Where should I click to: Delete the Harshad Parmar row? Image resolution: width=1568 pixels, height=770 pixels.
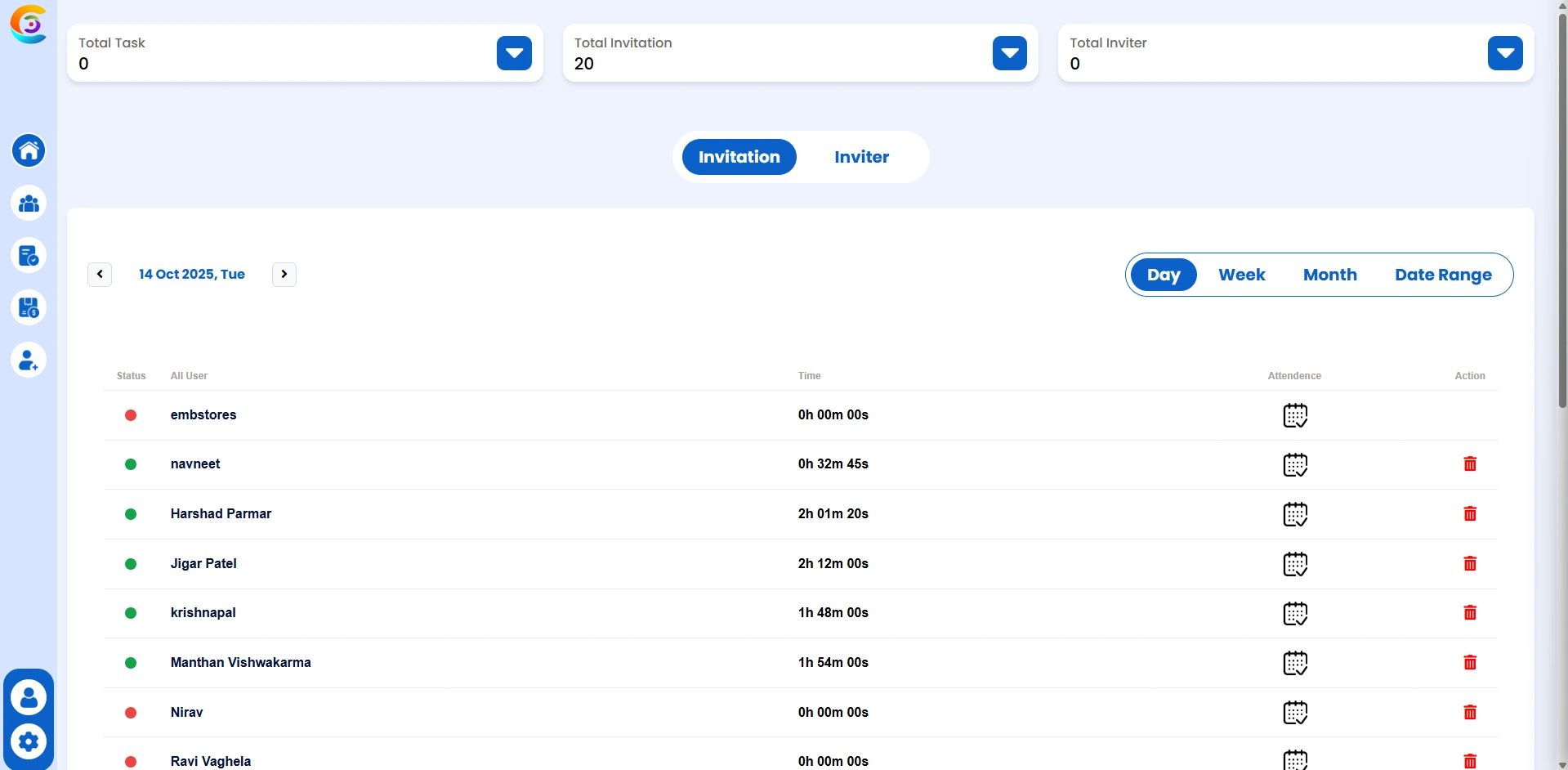[x=1469, y=514]
